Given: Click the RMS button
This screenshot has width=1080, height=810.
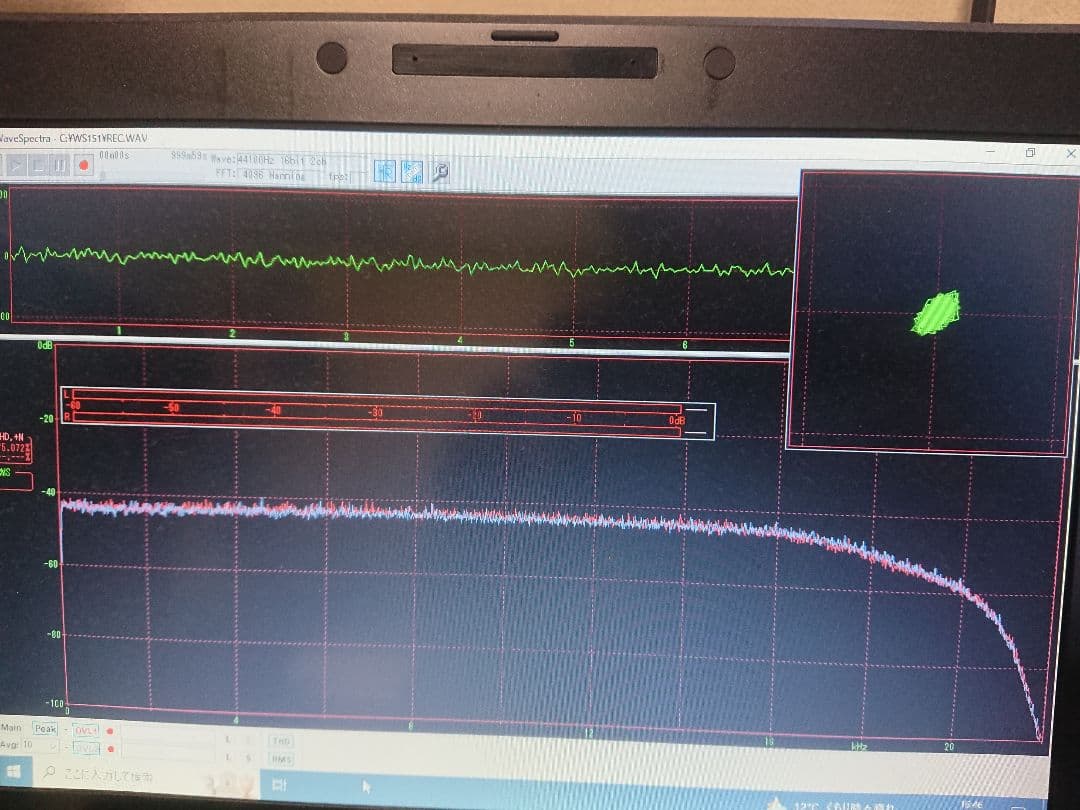Looking at the screenshot, I should pos(280,758).
